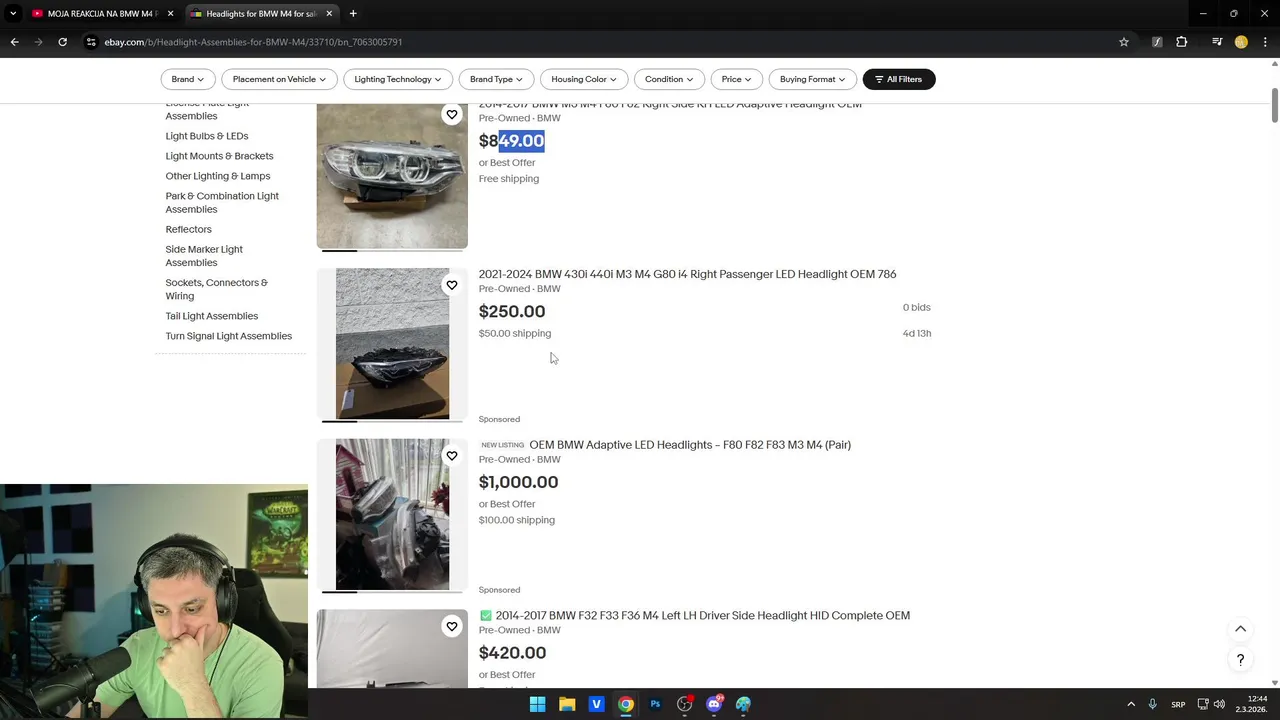This screenshot has height=720, width=1280.
Task: Open All Filters panel
Action: point(899,79)
